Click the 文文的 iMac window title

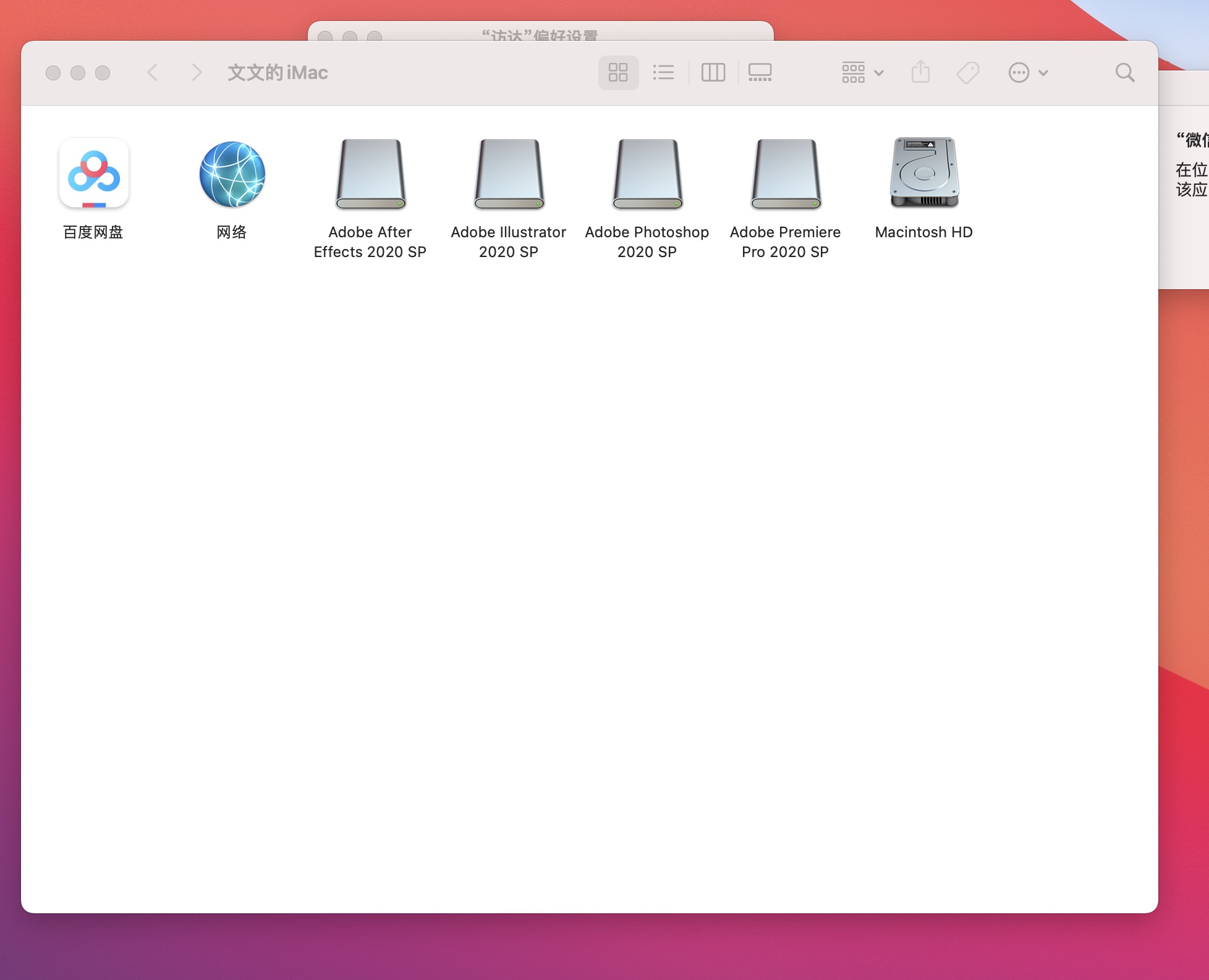click(278, 73)
